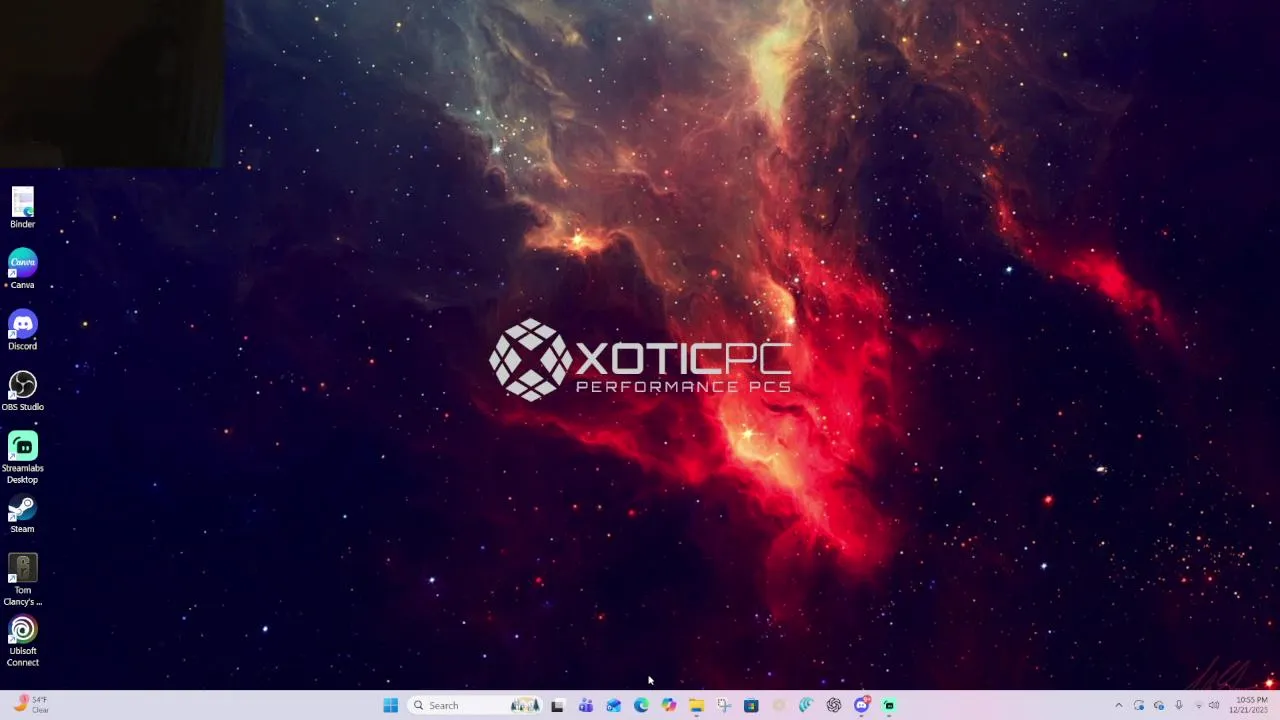Select the Binder desktop icon

tap(22, 208)
